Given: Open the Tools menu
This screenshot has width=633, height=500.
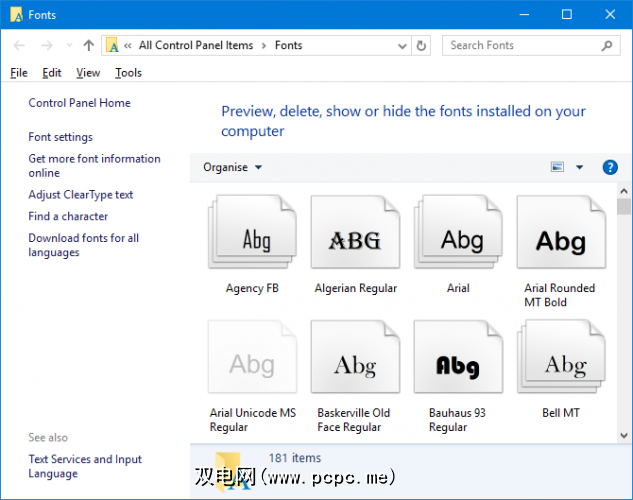Looking at the screenshot, I should click(x=128, y=73).
